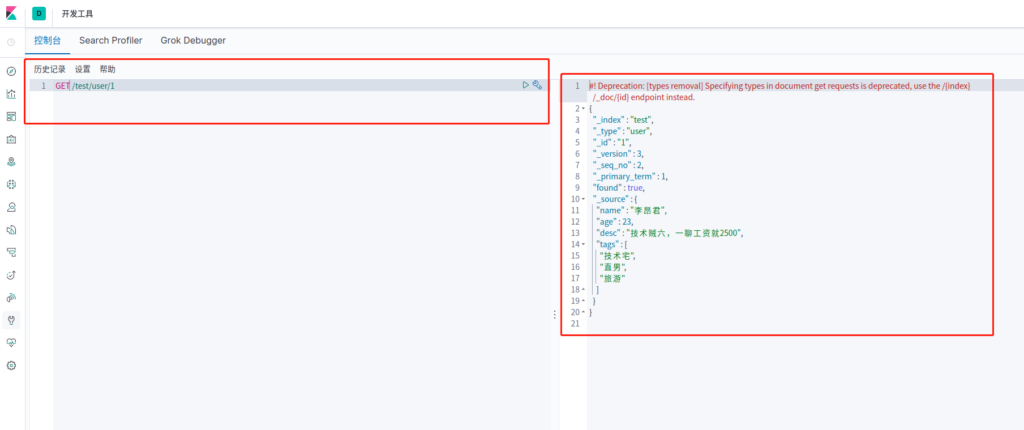Click the pane resize handle between editors
Viewport: 1024px width, 430px height.
tap(555, 314)
